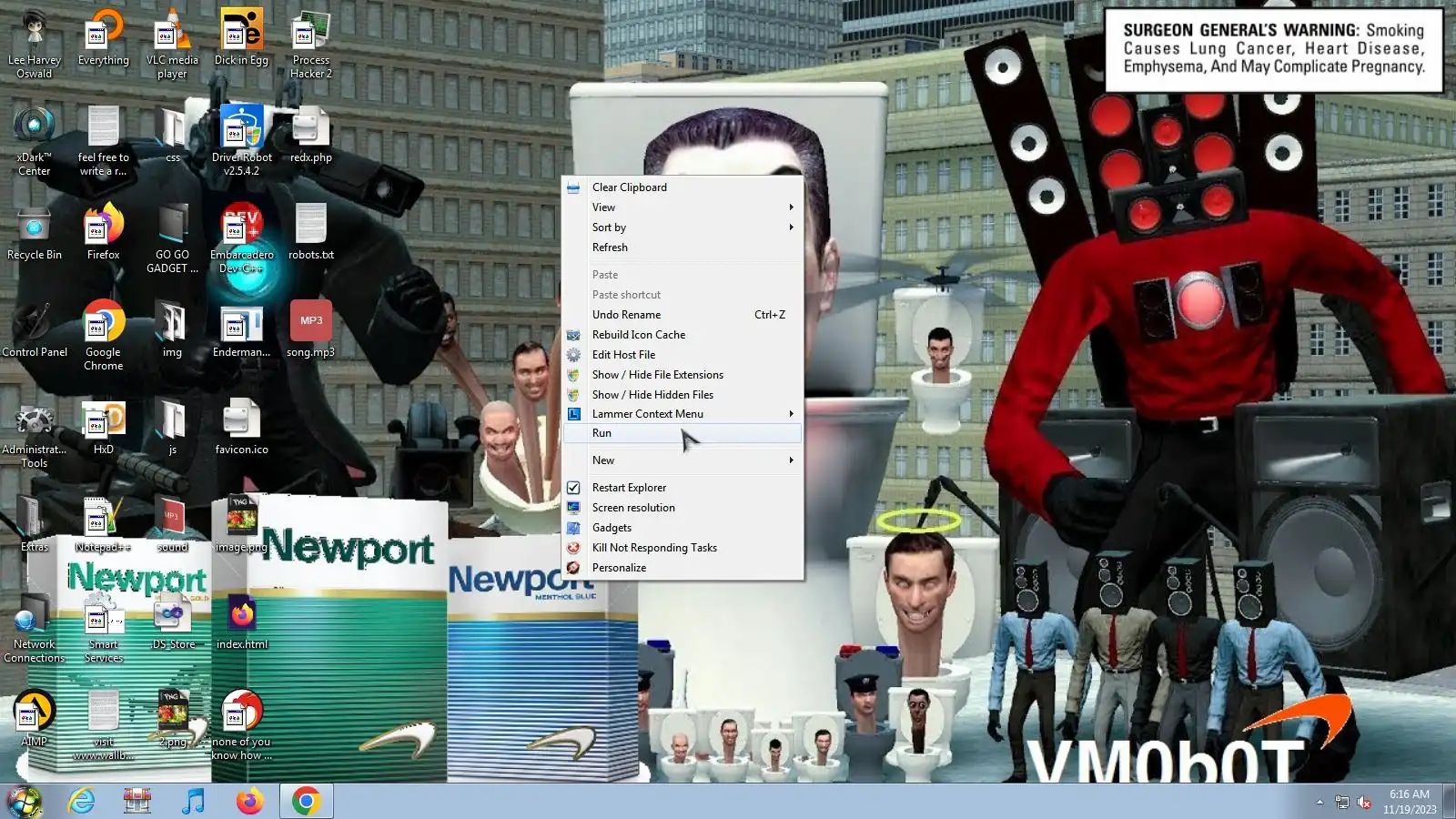1456x819 pixels.
Task: Select the song.mp3 file icon
Action: click(x=311, y=329)
